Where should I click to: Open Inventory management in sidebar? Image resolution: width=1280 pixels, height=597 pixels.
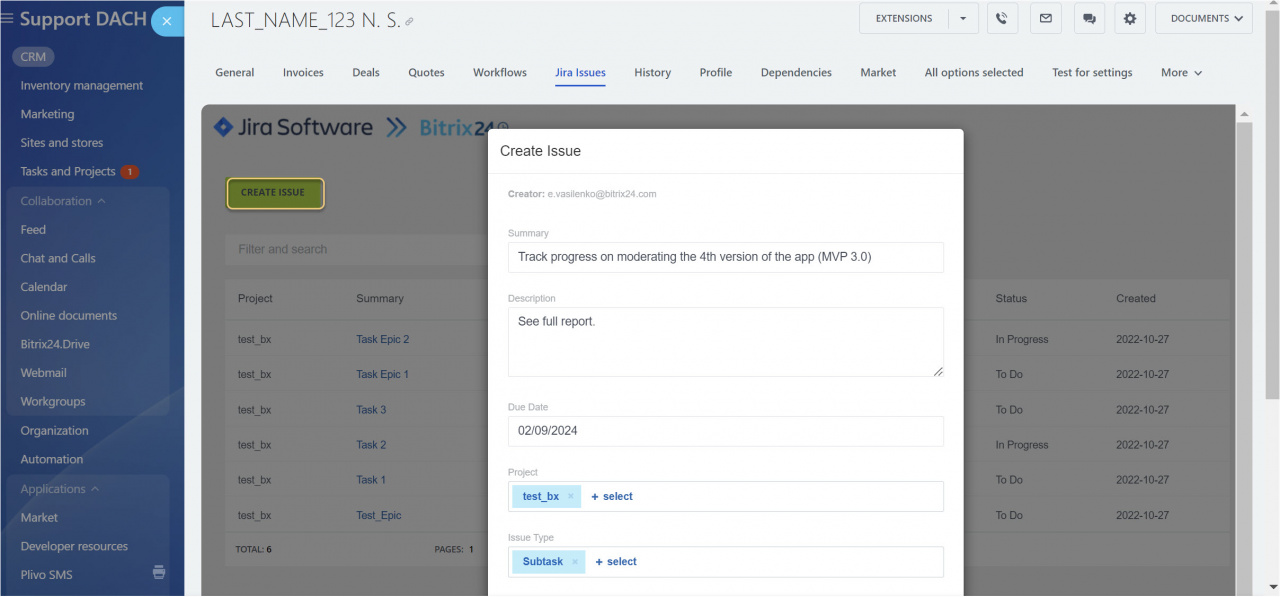pos(82,86)
